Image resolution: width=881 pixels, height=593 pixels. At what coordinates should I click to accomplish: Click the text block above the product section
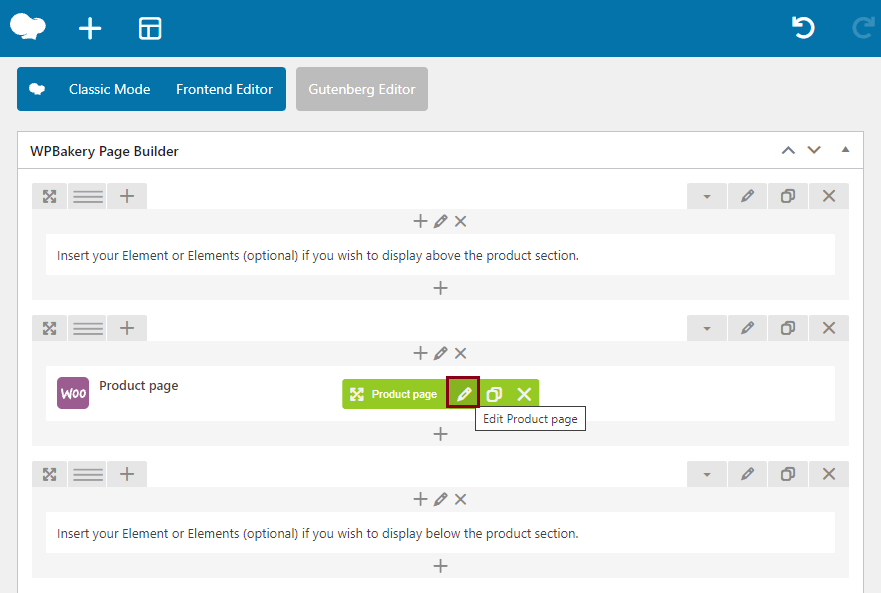440,255
